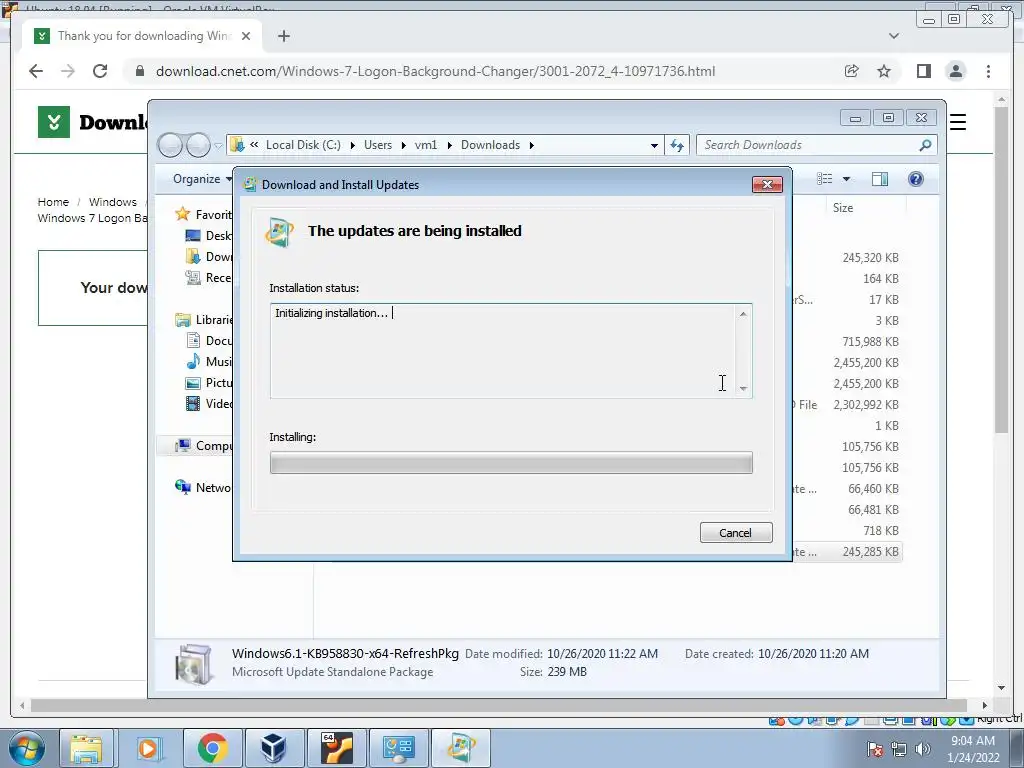The height and width of the screenshot is (768, 1024).
Task: Click the update package icon in details pane
Action: pos(194,664)
